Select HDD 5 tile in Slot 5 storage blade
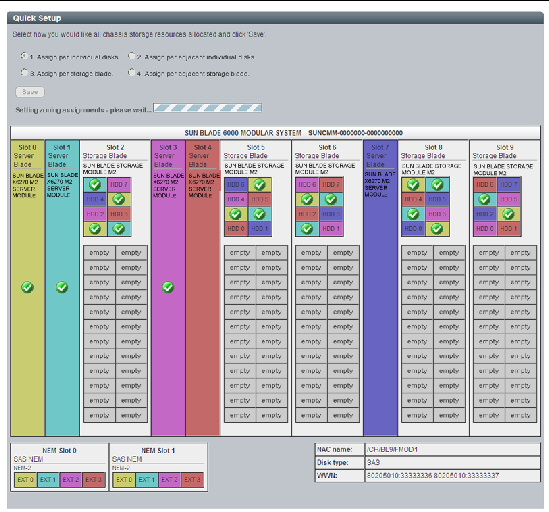Screen dimensions: 549x512 pyautogui.click(x=259, y=199)
